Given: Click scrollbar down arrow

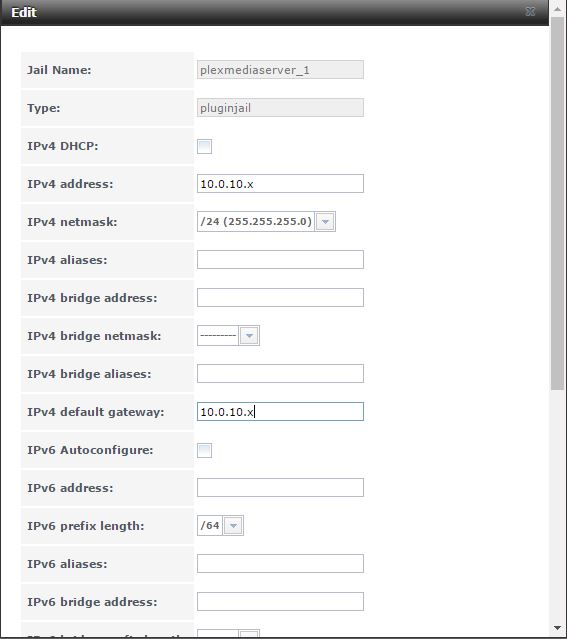Looking at the screenshot, I should (557, 628).
